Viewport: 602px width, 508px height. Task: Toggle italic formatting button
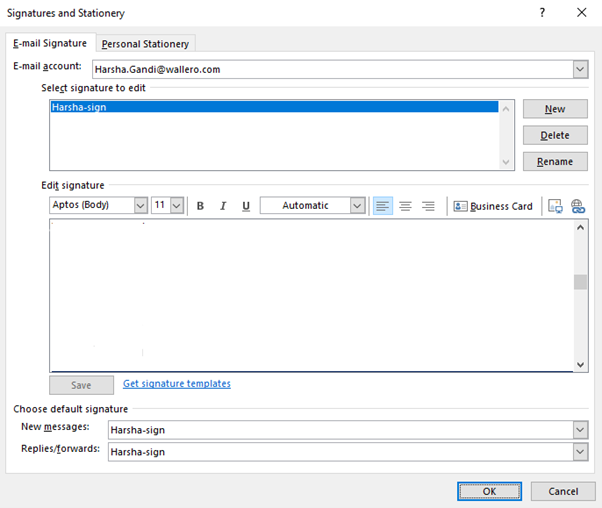tap(223, 206)
